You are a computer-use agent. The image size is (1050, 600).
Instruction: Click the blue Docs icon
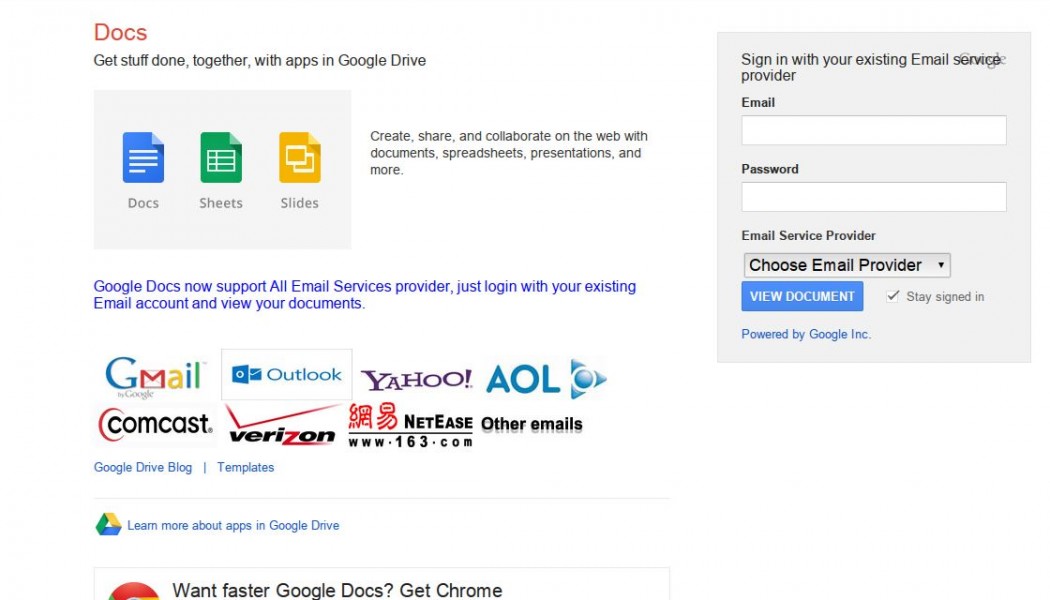pyautogui.click(x=143, y=158)
